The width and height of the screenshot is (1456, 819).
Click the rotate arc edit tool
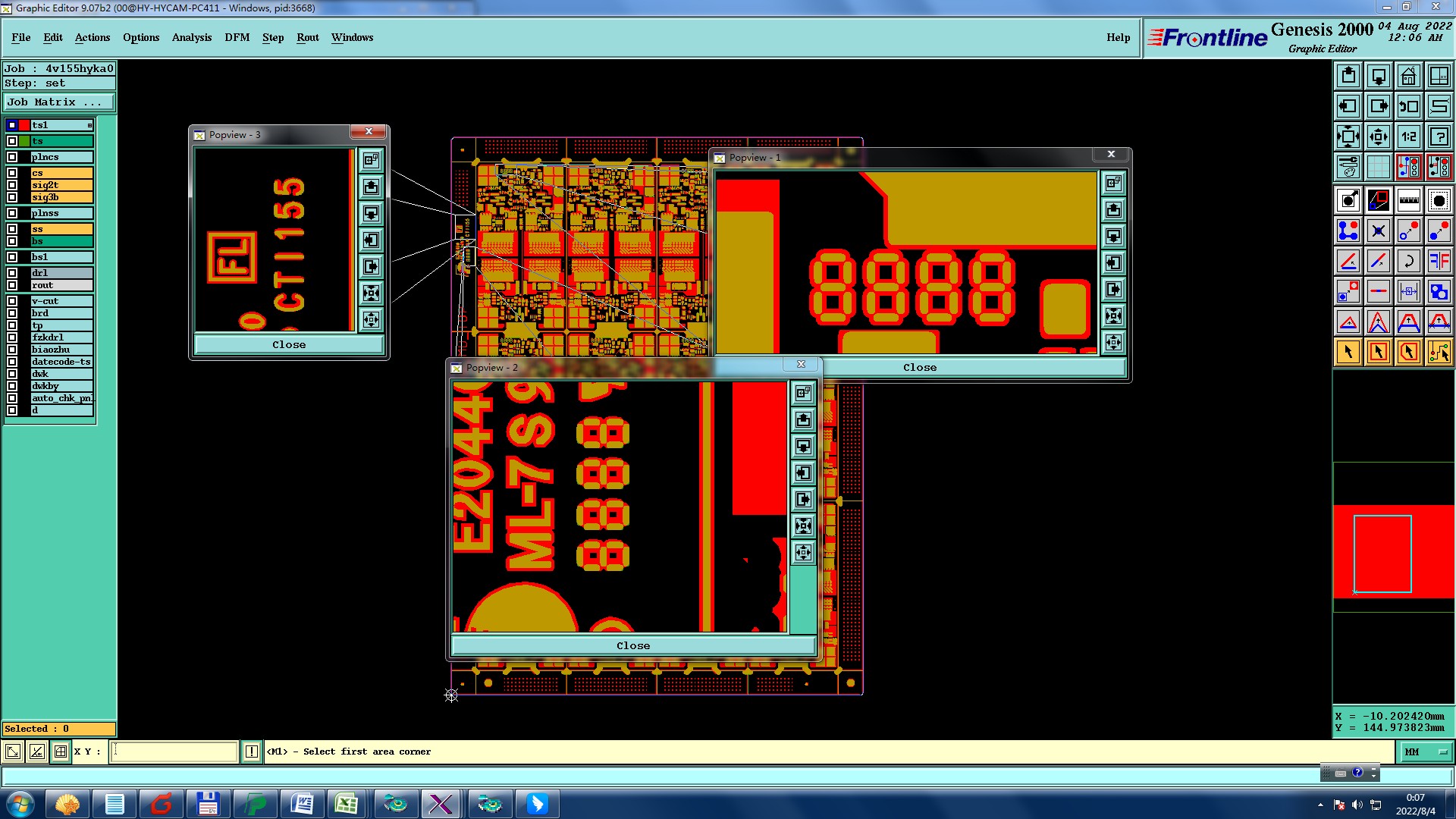[1408, 261]
